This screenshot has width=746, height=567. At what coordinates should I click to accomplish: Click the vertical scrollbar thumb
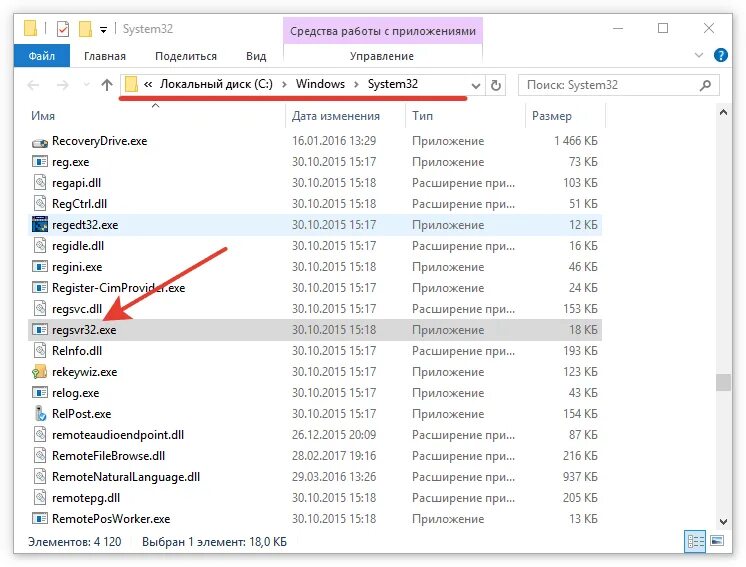[x=723, y=382]
